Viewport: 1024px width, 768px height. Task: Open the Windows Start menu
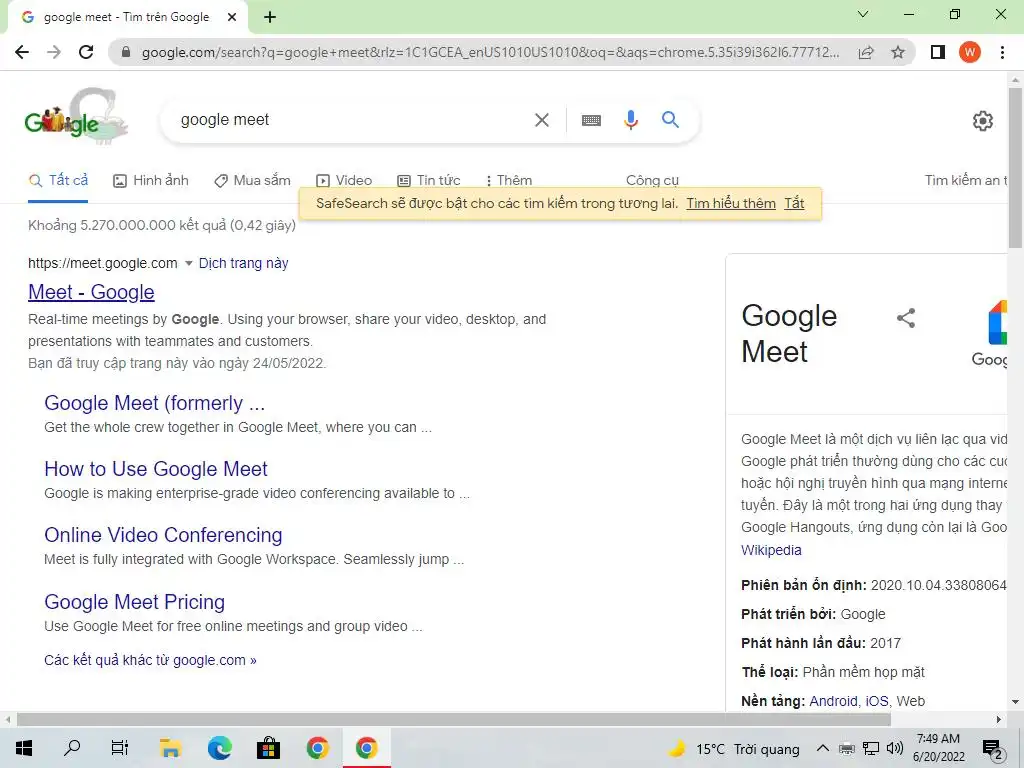coord(24,748)
